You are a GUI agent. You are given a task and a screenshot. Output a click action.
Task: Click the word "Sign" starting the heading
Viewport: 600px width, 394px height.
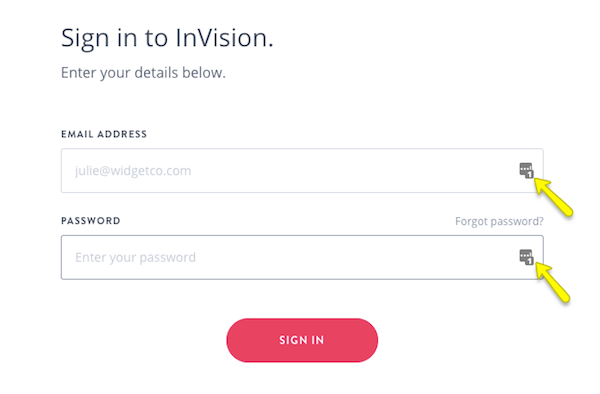coord(85,39)
